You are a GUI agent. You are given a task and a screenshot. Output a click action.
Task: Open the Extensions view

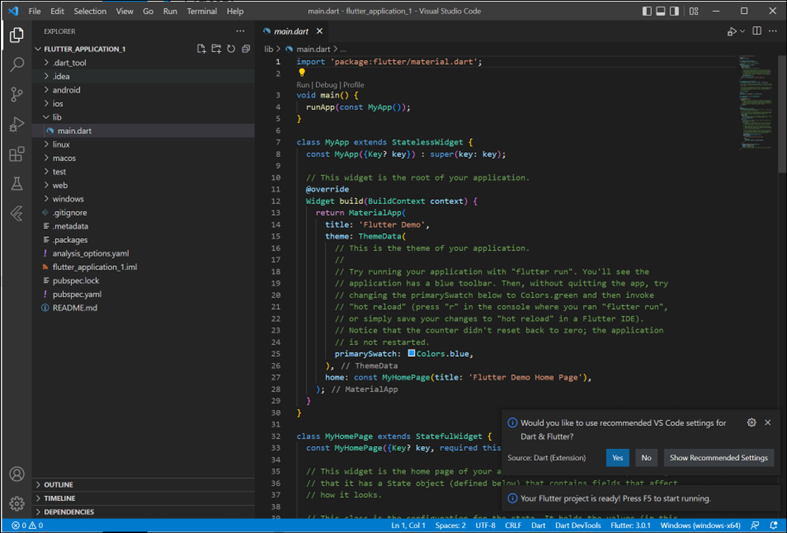(16, 155)
